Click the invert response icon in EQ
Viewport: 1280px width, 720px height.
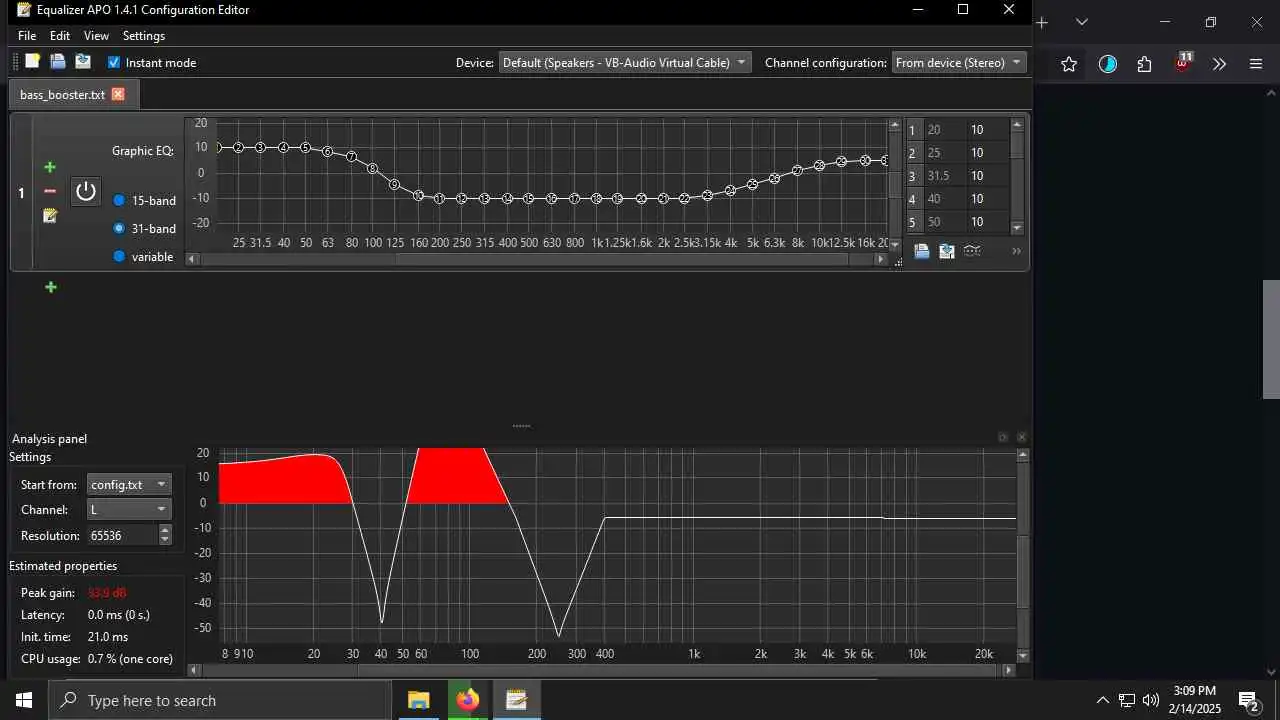971,251
